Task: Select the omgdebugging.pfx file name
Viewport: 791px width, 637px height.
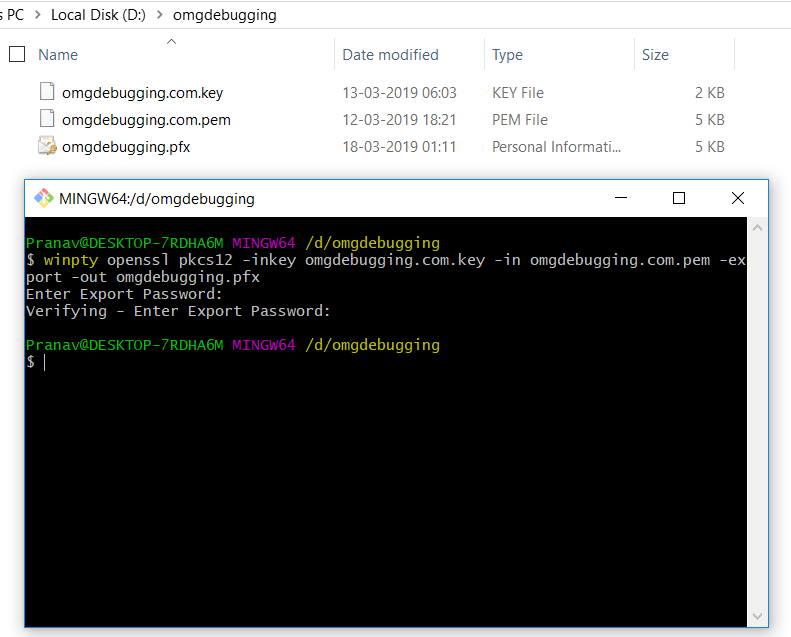Action: [126, 147]
